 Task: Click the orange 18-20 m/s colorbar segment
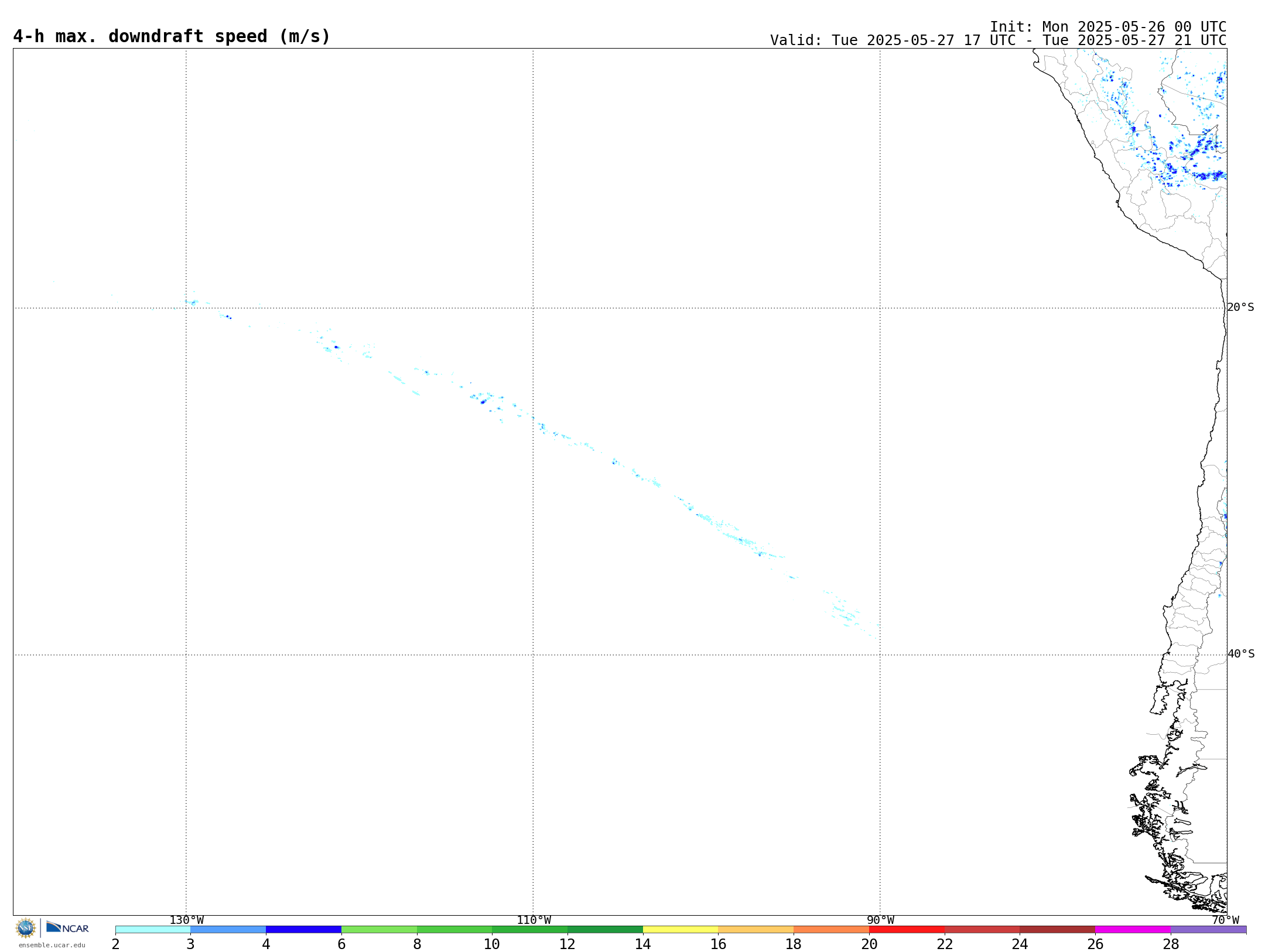tap(831, 930)
